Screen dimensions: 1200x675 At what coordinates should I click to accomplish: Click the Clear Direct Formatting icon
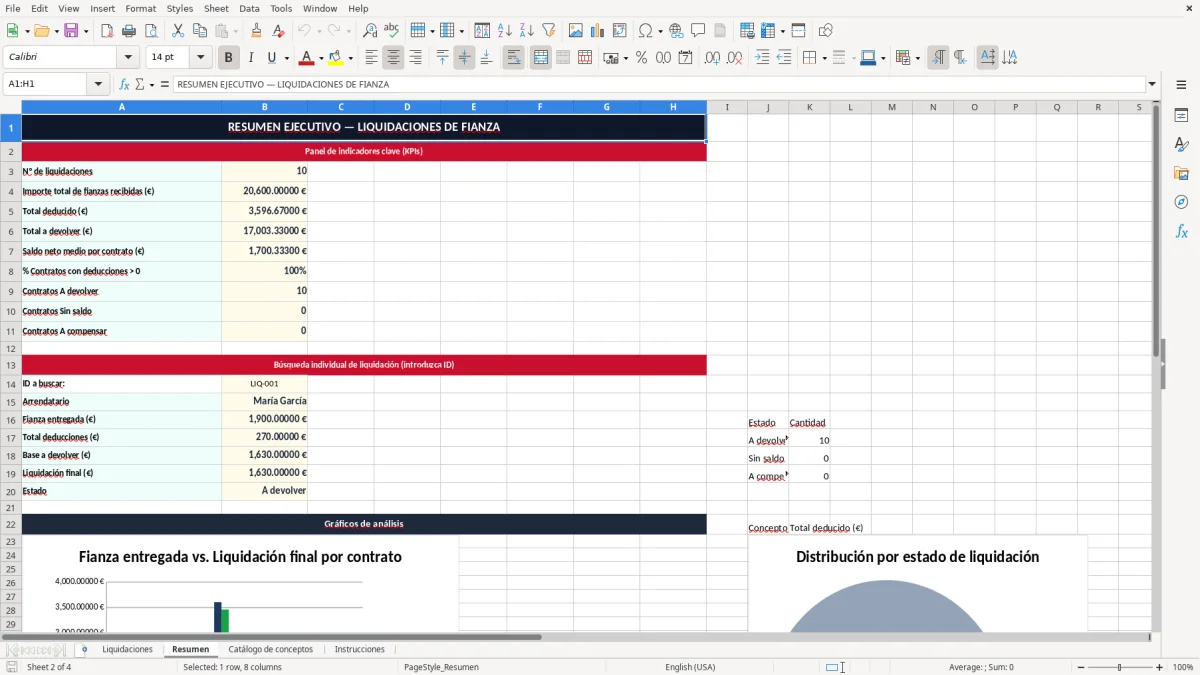tap(278, 31)
